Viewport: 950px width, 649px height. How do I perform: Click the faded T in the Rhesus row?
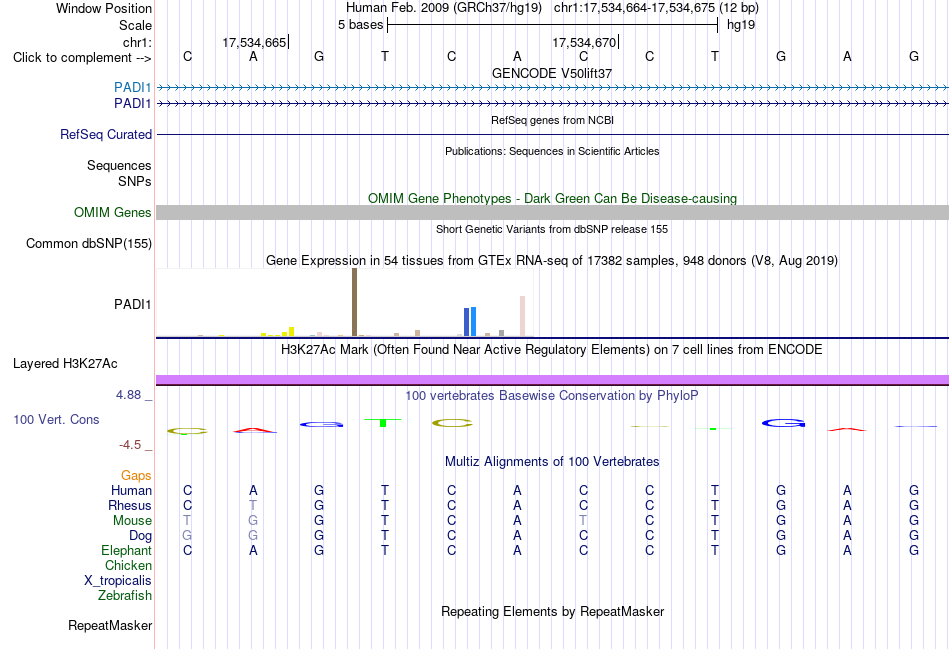click(253, 505)
